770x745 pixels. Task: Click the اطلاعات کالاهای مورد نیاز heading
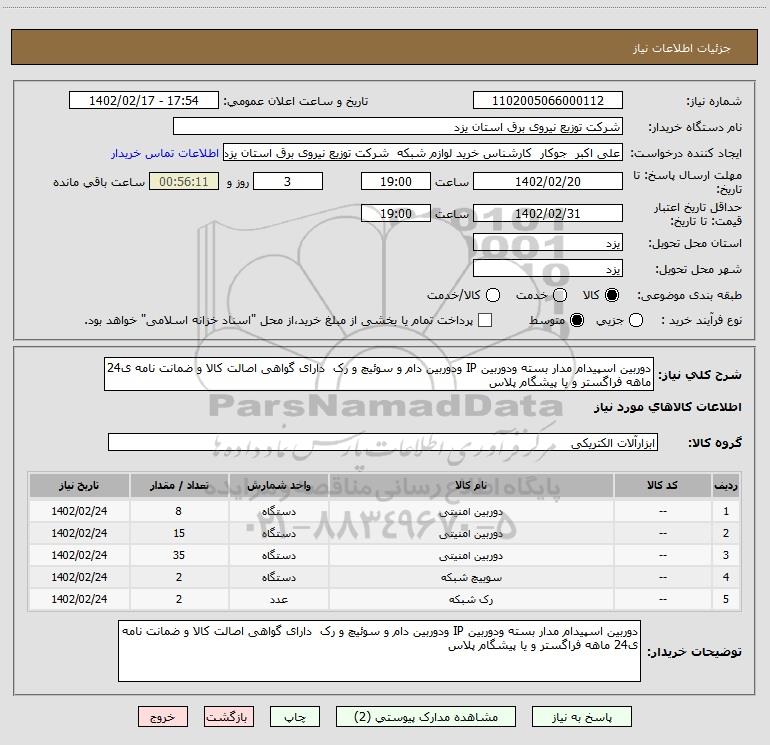coord(668,407)
